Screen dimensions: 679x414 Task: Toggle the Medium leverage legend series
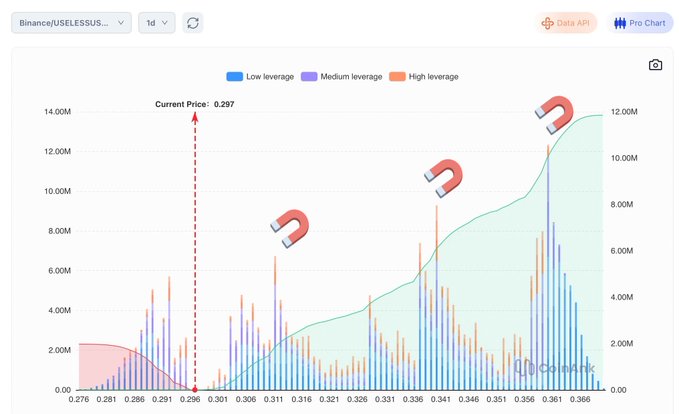point(342,77)
